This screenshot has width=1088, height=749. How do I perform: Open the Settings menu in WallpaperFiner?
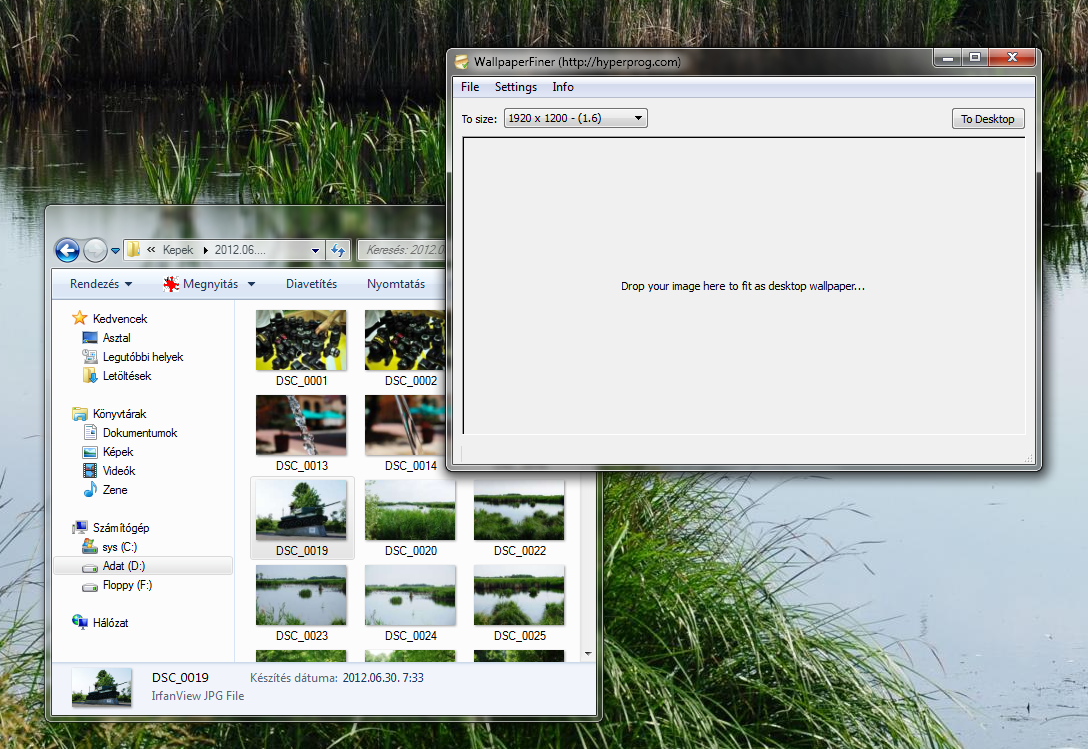point(515,87)
